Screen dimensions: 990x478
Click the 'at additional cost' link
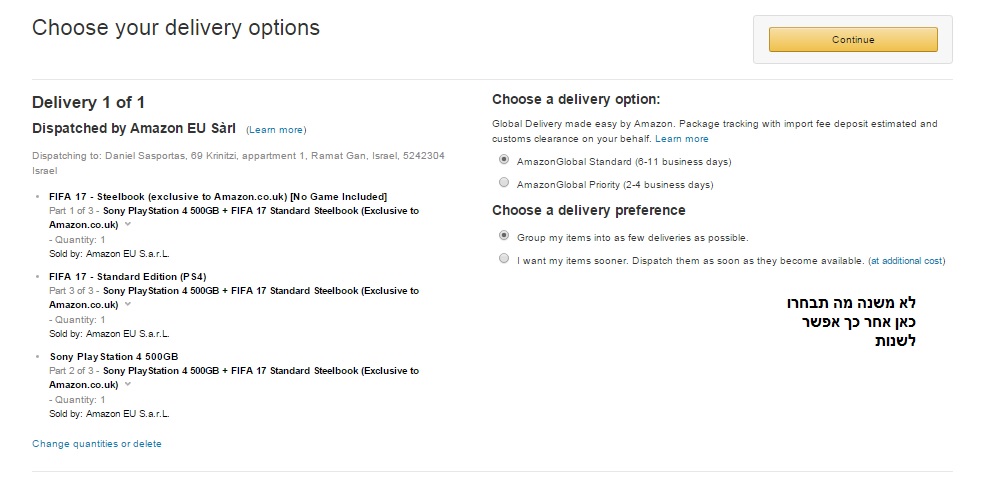(906, 261)
